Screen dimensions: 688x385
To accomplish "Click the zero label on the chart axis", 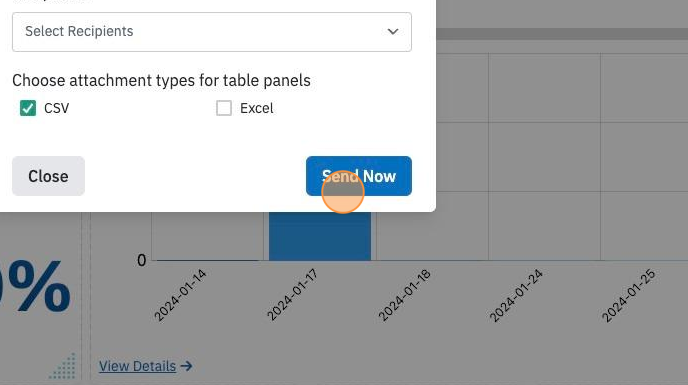I will (141, 260).
